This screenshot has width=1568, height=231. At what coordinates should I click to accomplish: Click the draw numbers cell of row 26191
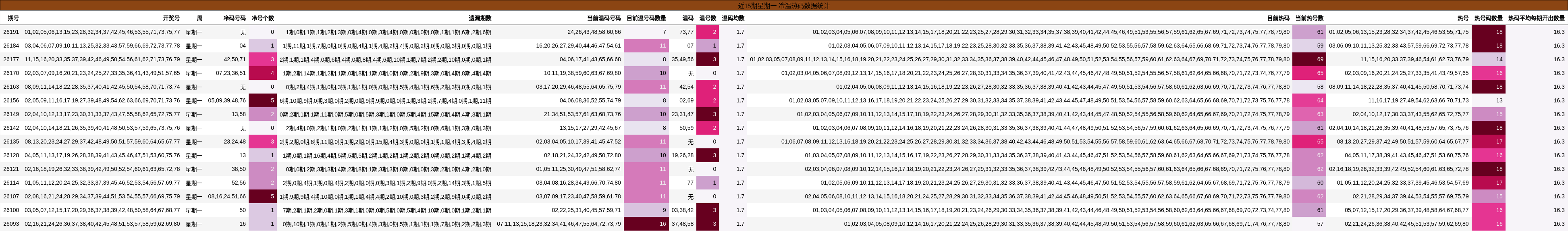(102, 32)
